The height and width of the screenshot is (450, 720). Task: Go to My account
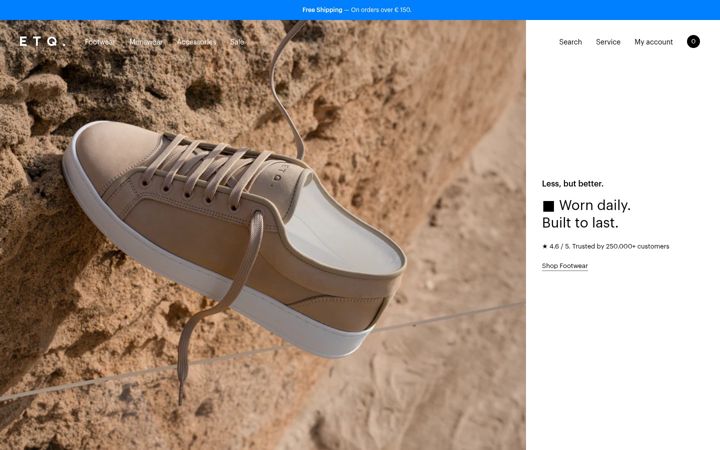pyautogui.click(x=653, y=42)
